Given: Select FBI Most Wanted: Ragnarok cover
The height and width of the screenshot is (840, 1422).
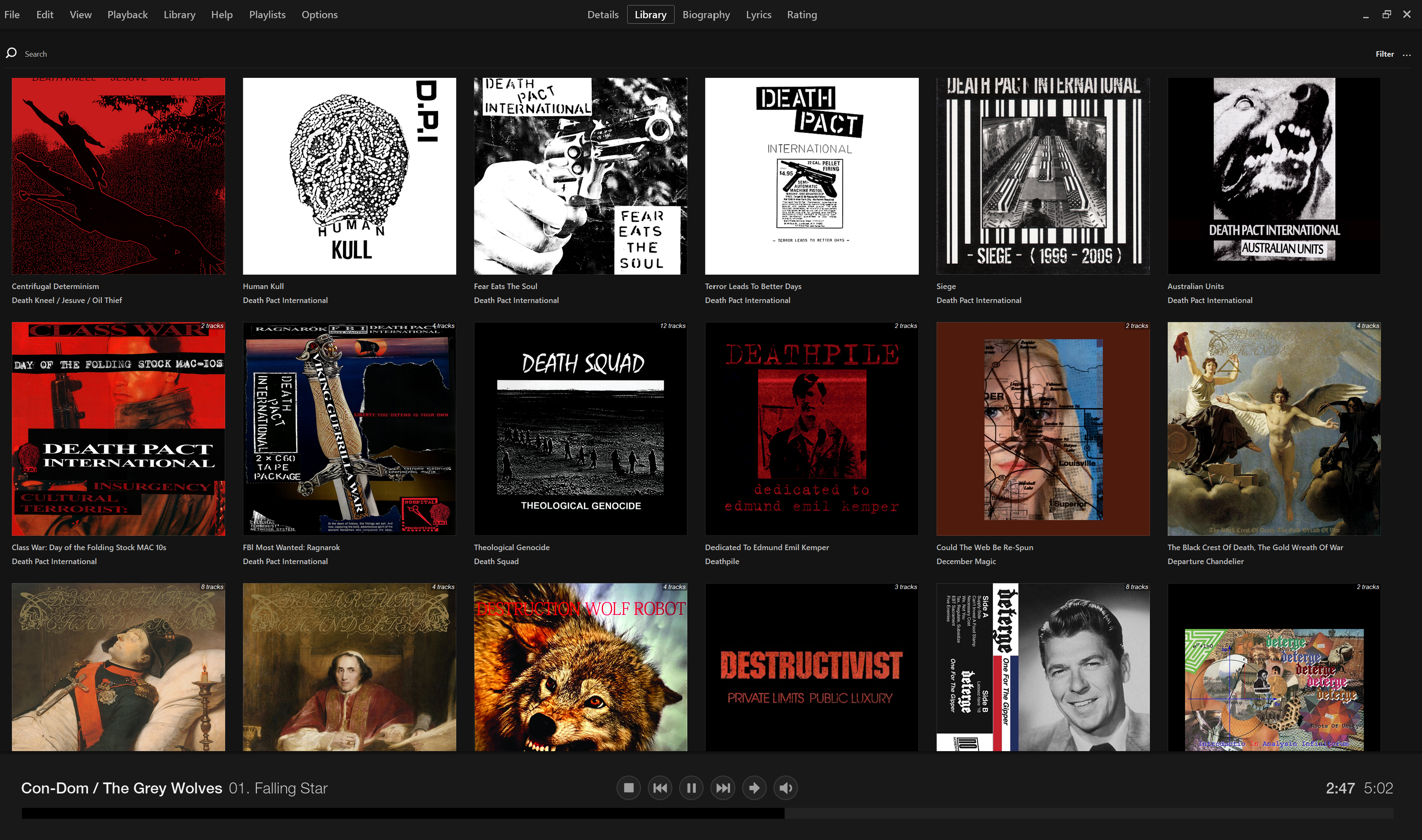Looking at the screenshot, I should (349, 429).
